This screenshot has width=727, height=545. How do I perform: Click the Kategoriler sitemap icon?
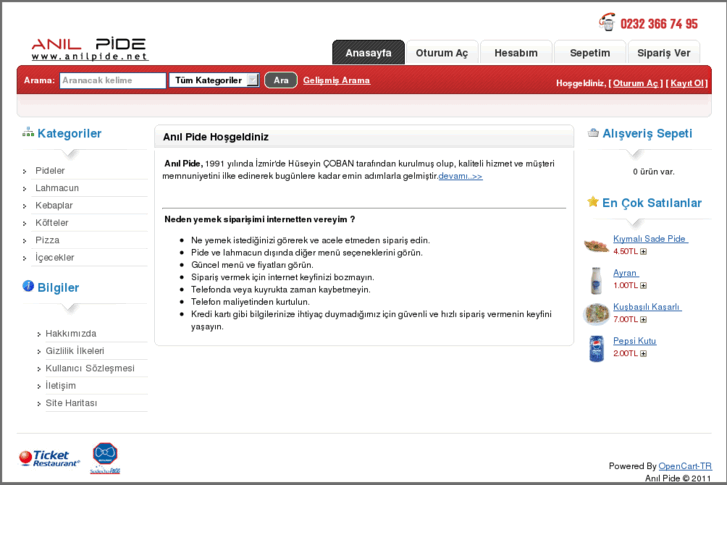coord(28,133)
